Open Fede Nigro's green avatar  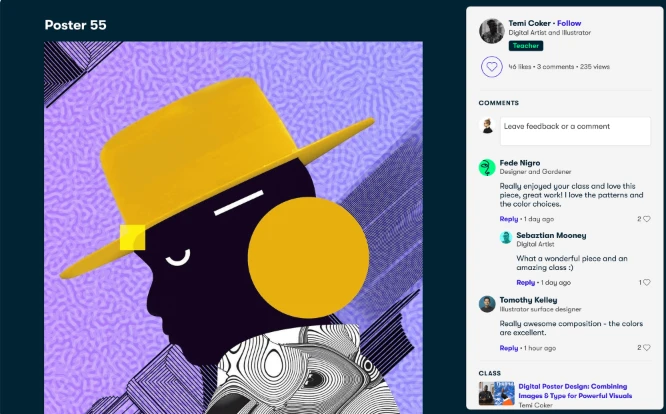click(x=487, y=167)
